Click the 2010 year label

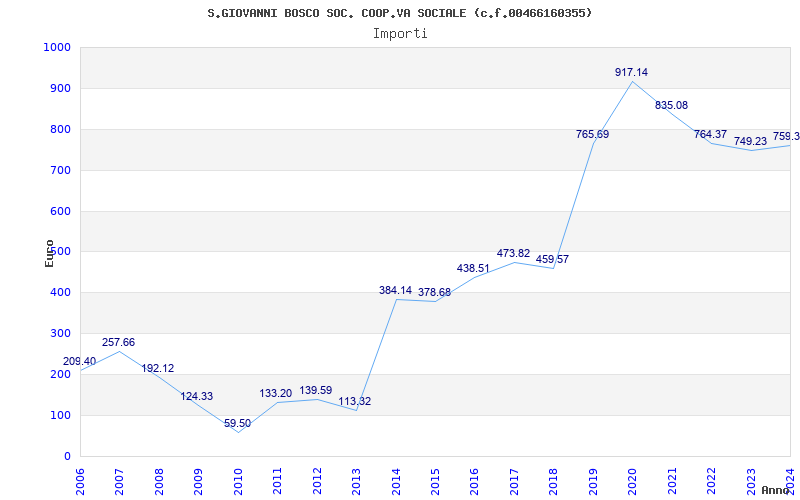[238, 481]
